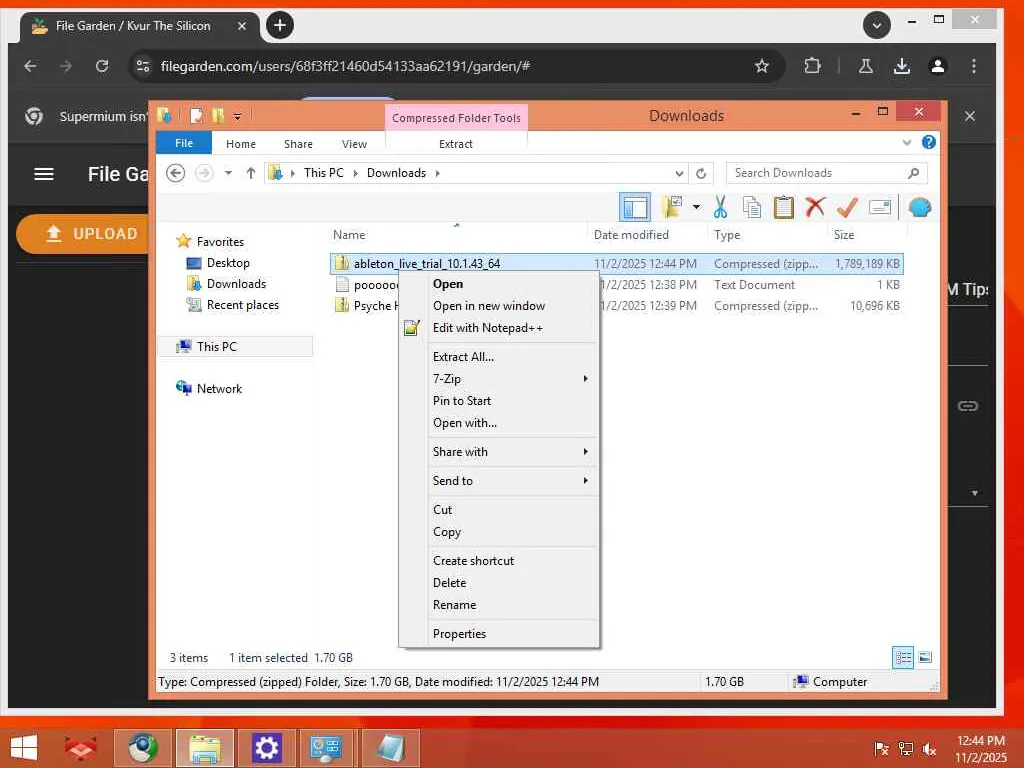Sort files by Size column
The width and height of the screenshot is (1024, 768).
[844, 234]
